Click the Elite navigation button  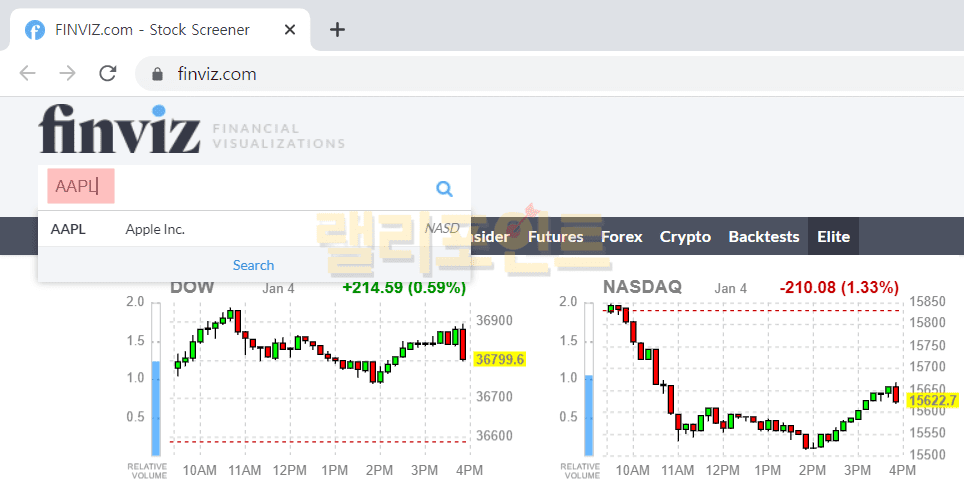click(833, 237)
